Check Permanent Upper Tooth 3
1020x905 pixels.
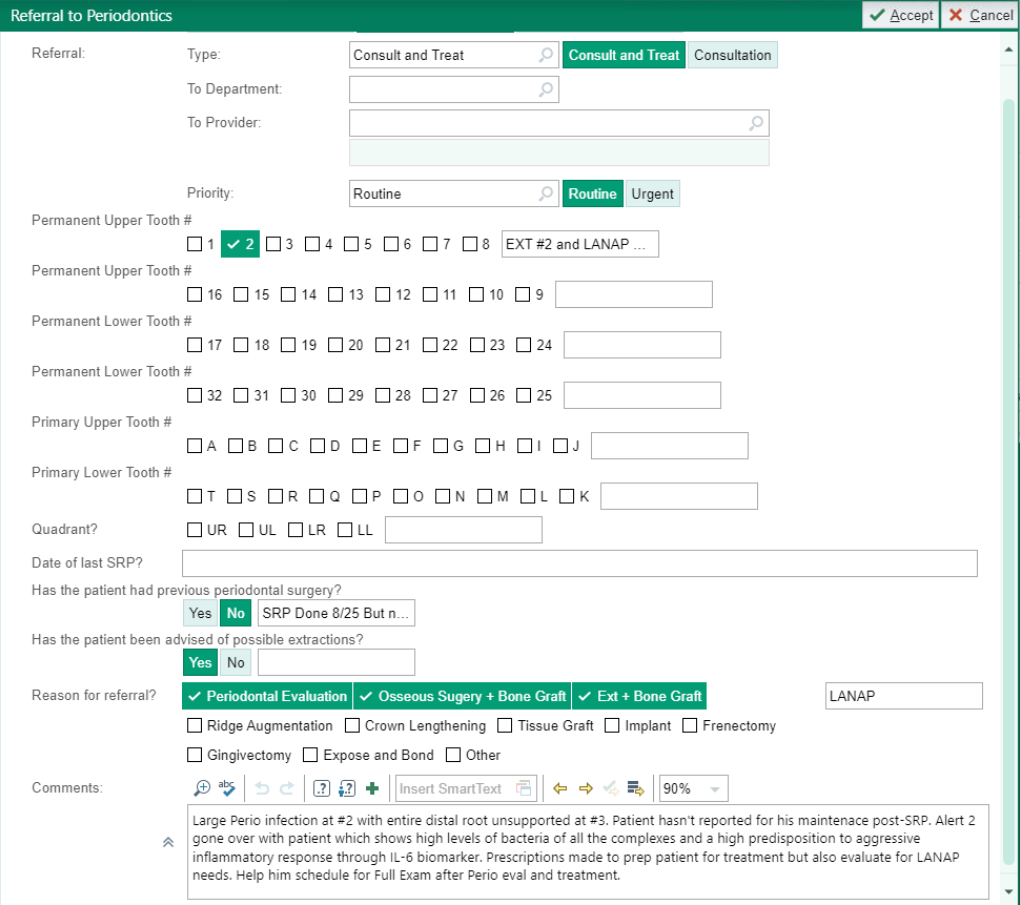273,244
